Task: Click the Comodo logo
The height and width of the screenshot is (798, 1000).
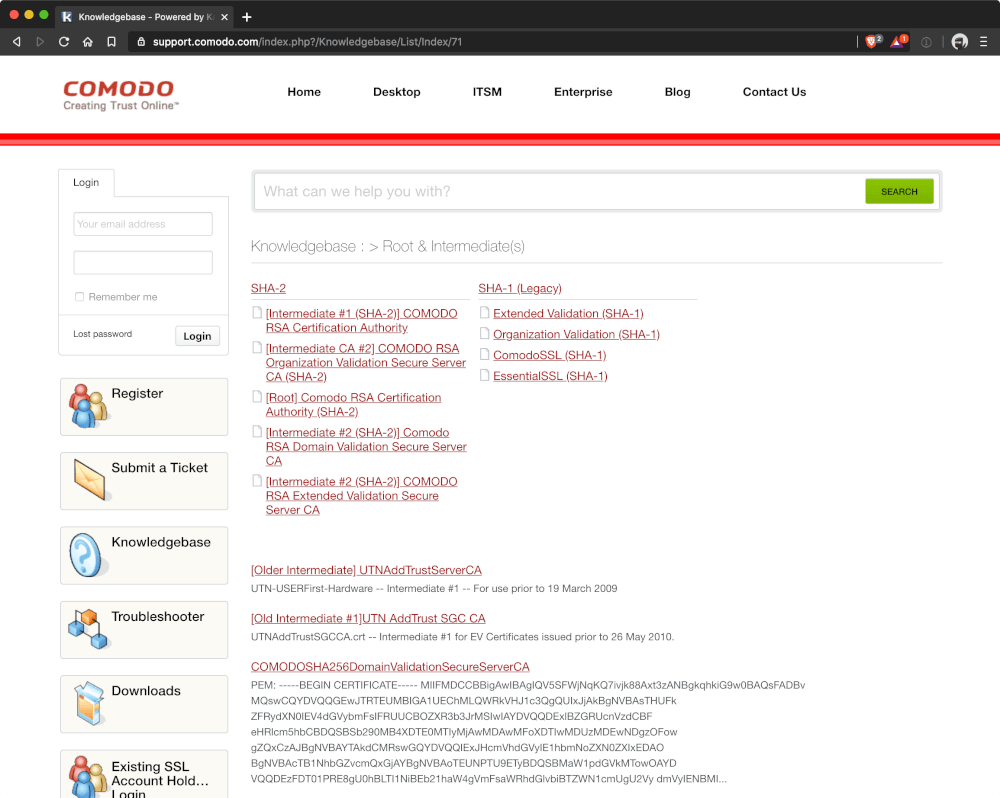Action: [x=120, y=95]
